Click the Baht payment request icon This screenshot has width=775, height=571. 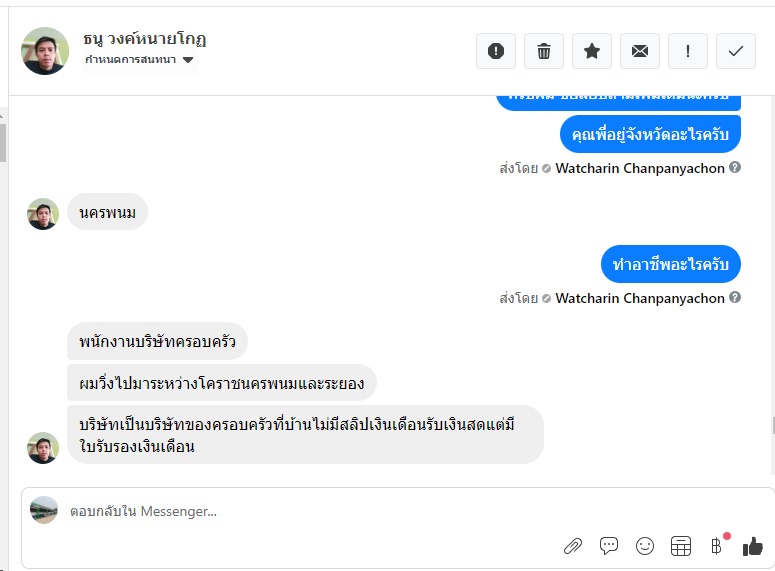coord(716,546)
